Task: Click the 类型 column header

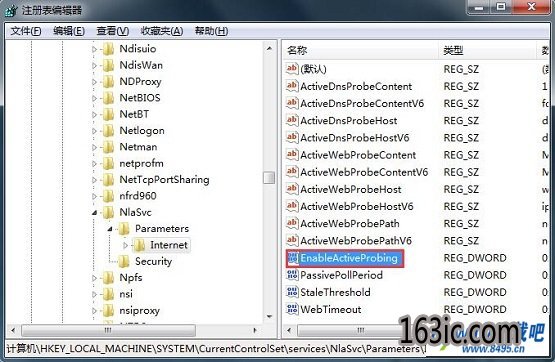Action: coord(487,51)
